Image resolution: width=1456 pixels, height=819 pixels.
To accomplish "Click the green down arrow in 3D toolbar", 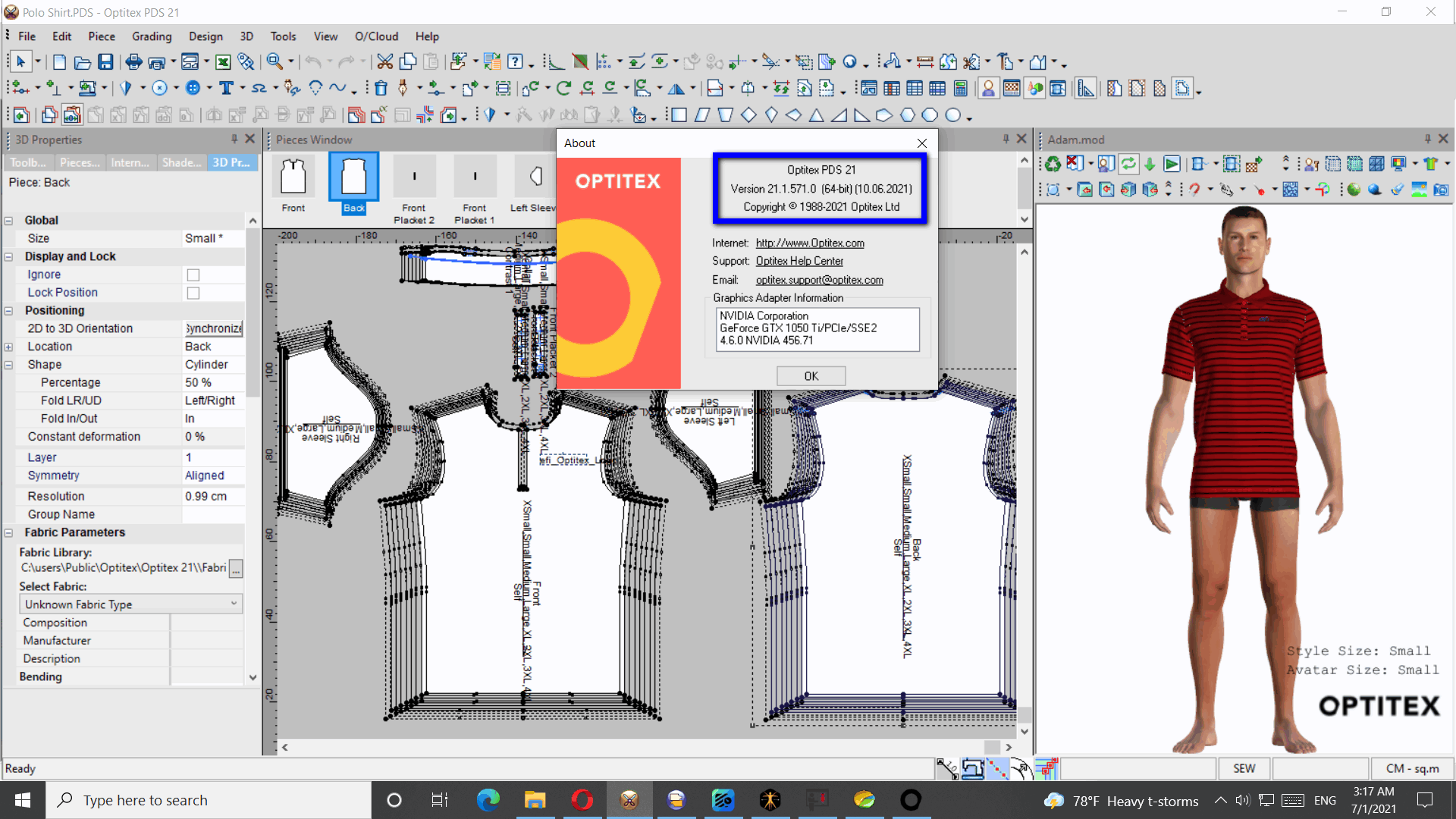I will (x=1150, y=164).
